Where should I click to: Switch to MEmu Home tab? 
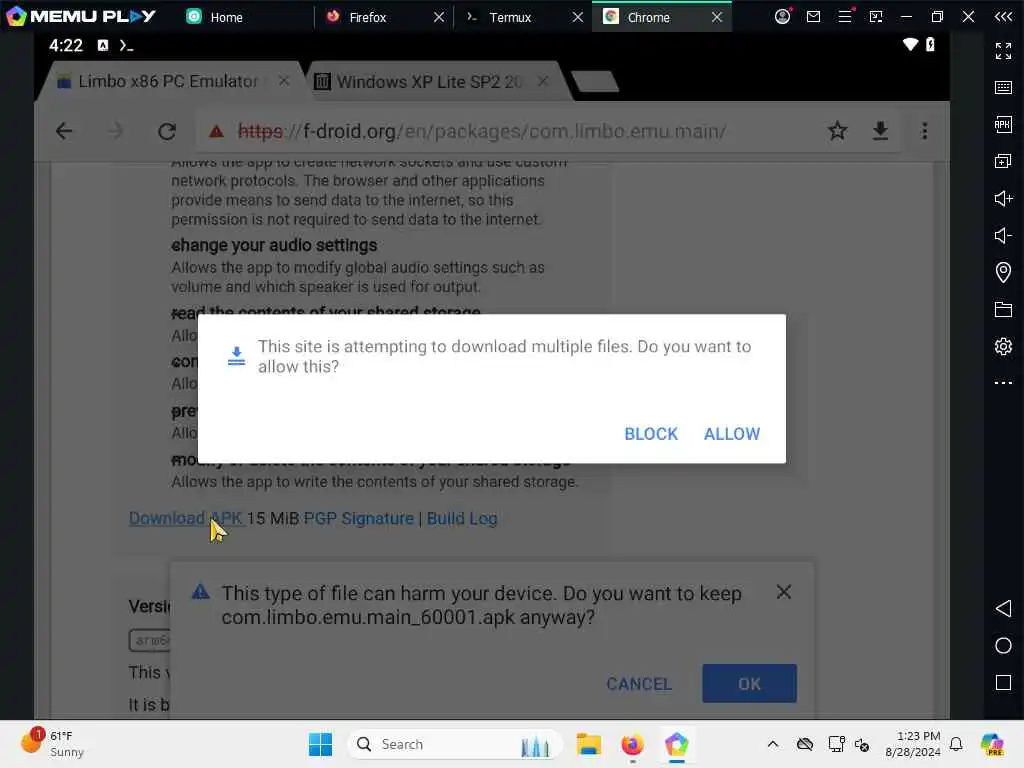tap(215, 17)
